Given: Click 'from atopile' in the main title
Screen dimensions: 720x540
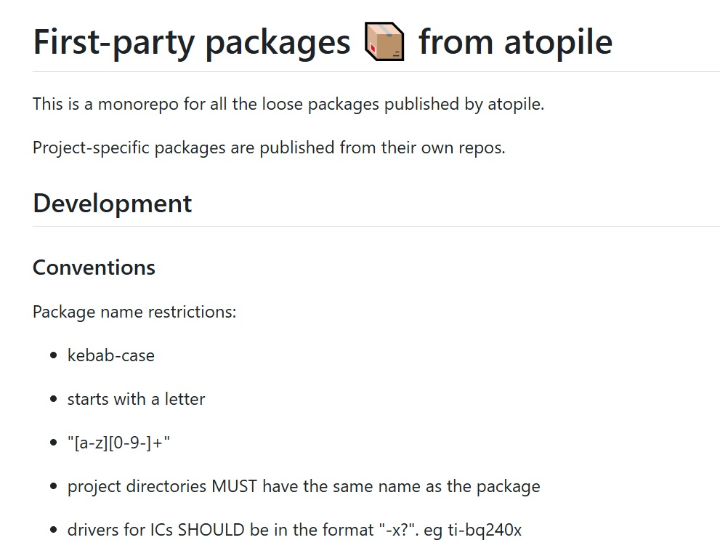Looking at the screenshot, I should pos(515,42).
